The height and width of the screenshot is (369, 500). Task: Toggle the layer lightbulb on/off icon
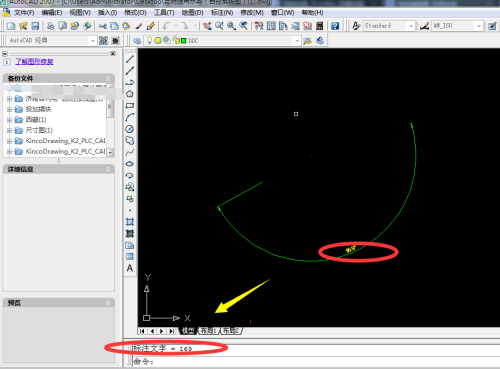(x=149, y=40)
